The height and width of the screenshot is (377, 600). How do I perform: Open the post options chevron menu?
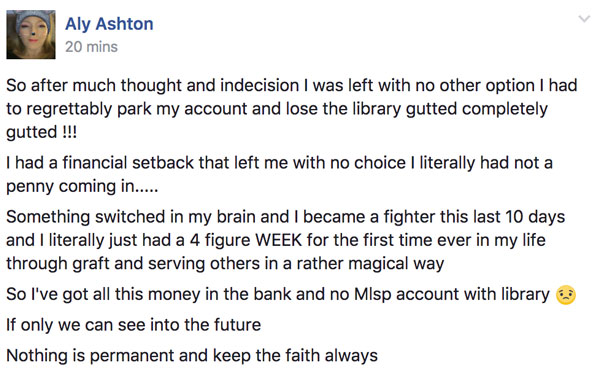584,19
